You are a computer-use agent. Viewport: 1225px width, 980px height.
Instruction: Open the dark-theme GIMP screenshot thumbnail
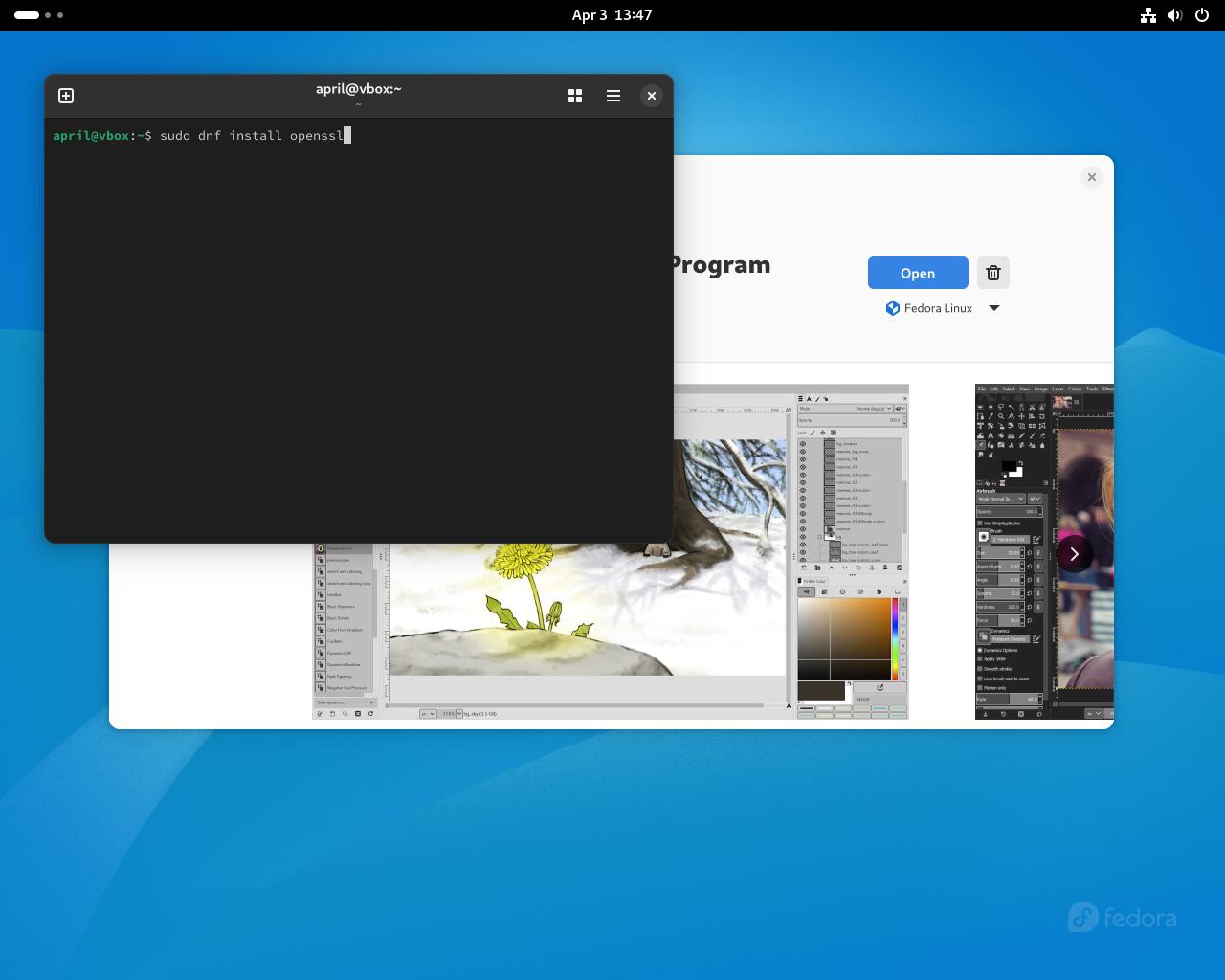tap(1044, 551)
